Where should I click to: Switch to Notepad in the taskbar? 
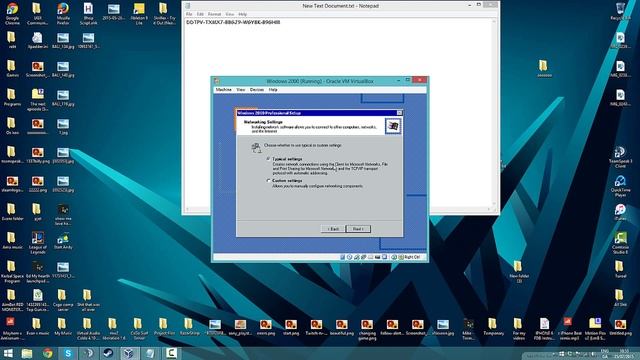tap(150, 353)
